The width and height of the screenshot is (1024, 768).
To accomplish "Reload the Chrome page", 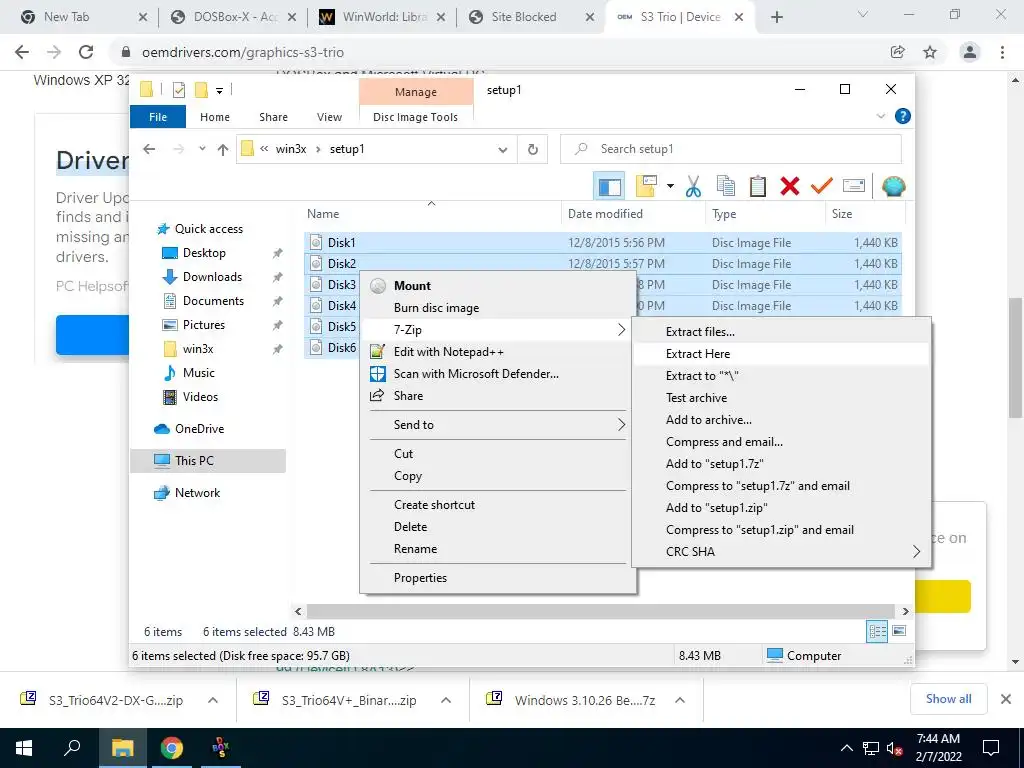I will pyautogui.click(x=86, y=52).
